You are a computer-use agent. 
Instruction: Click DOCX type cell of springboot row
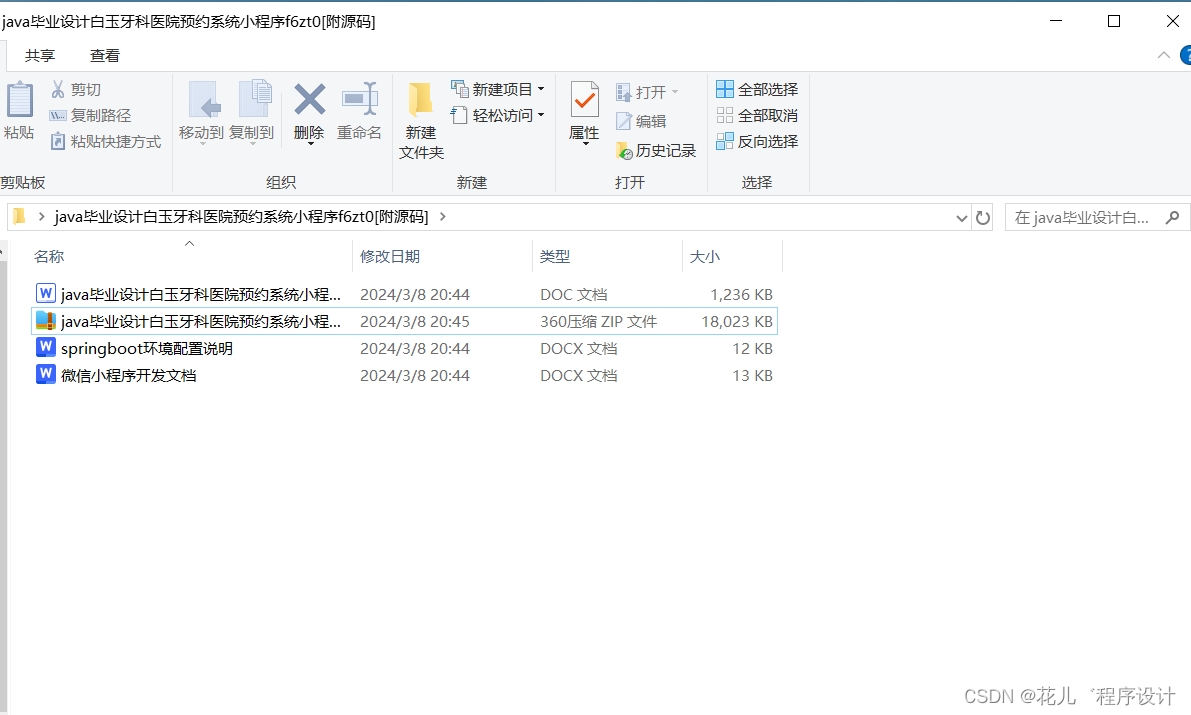click(579, 349)
